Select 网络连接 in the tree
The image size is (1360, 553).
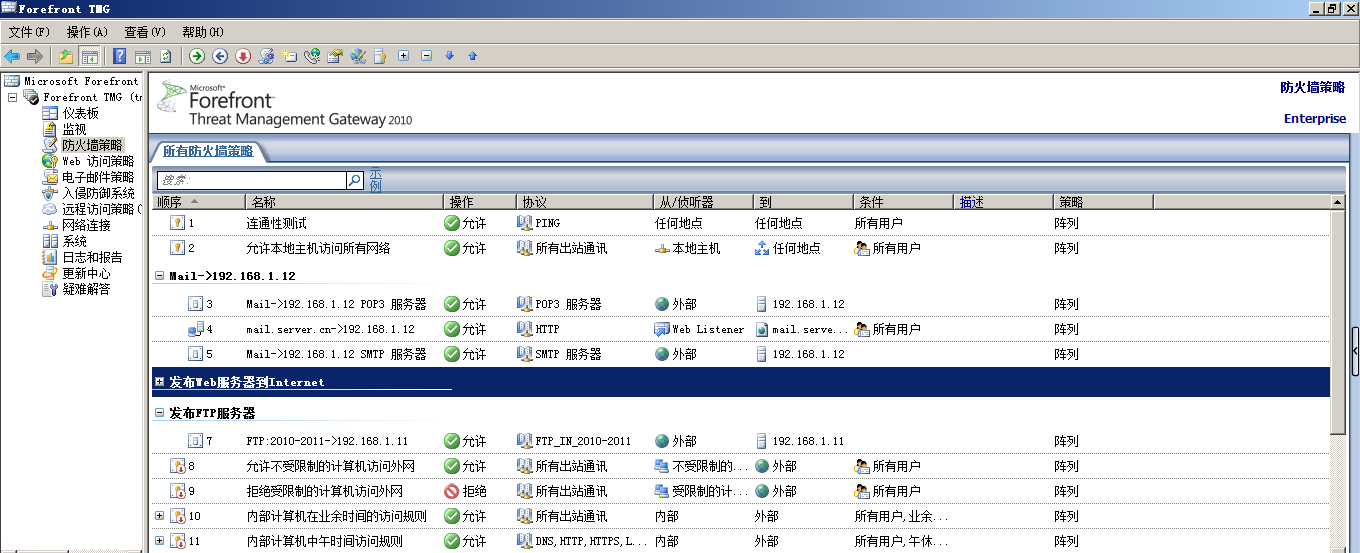[87, 225]
